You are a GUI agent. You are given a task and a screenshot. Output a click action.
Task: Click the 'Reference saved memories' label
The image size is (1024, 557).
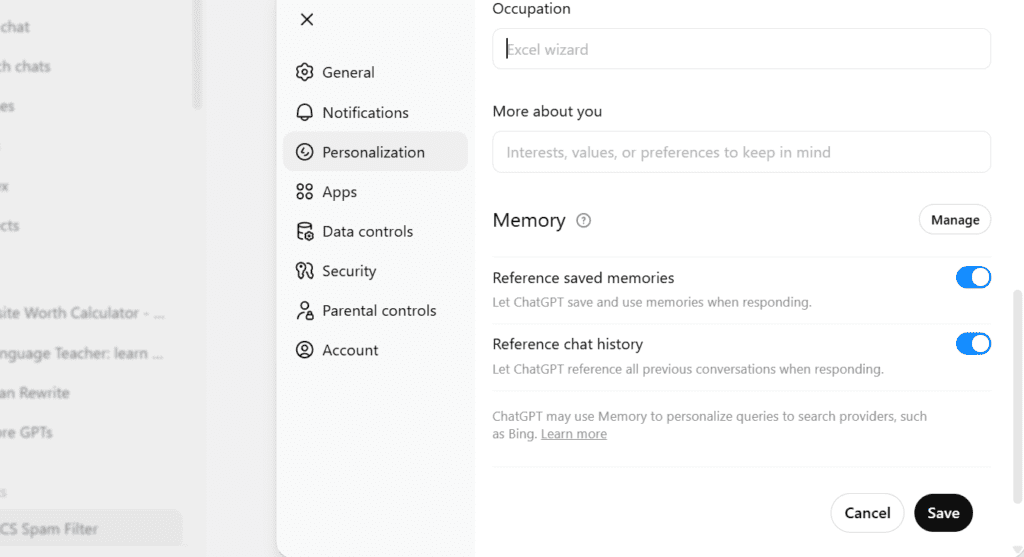[583, 278]
